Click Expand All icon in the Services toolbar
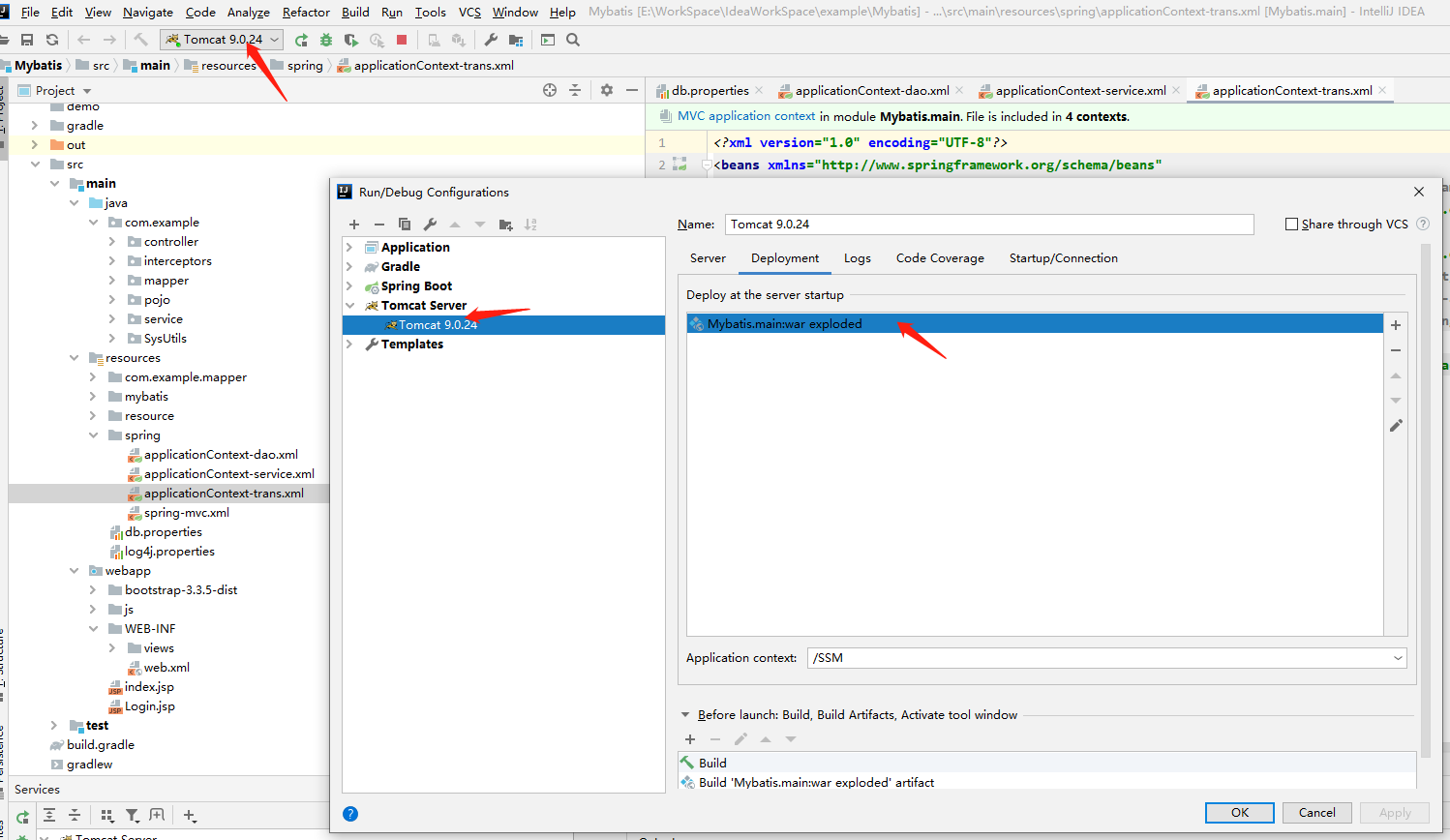Viewport: 1450px width, 840px height. tap(49, 816)
